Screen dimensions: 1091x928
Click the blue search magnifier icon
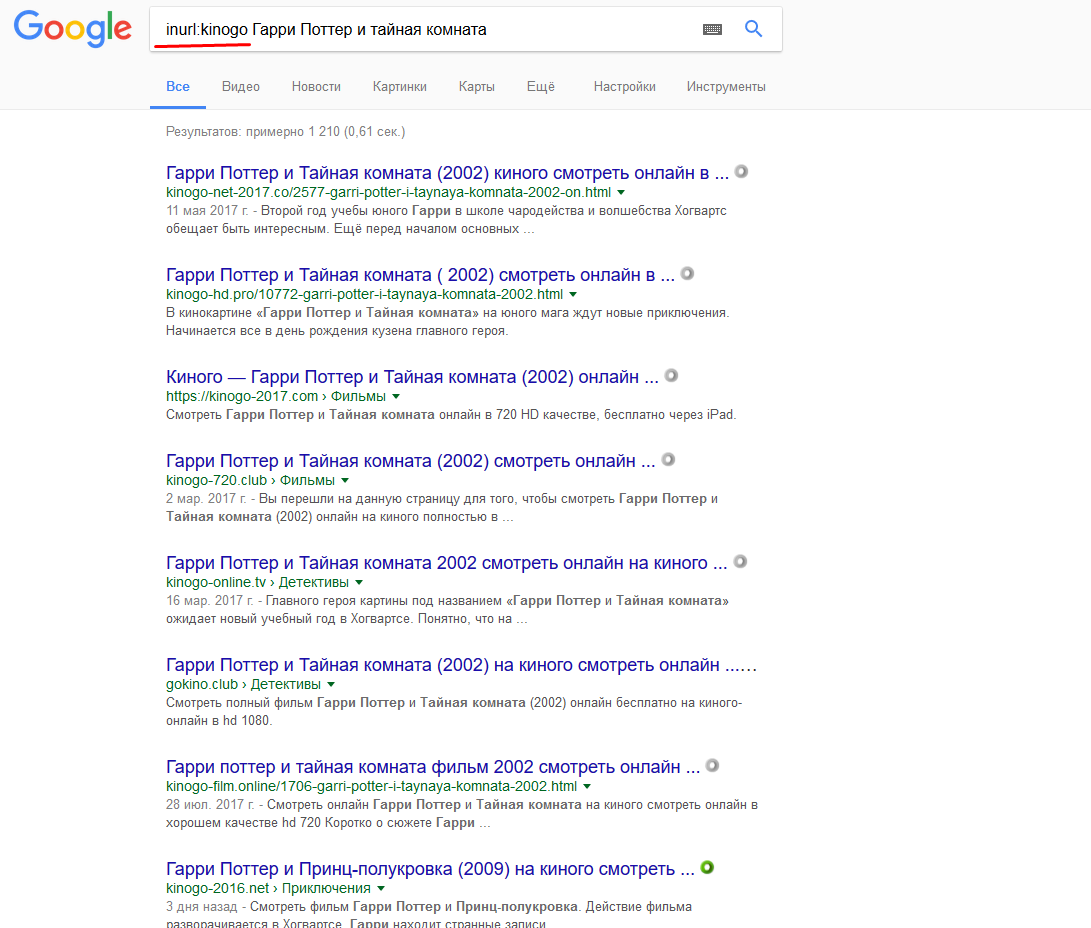754,29
